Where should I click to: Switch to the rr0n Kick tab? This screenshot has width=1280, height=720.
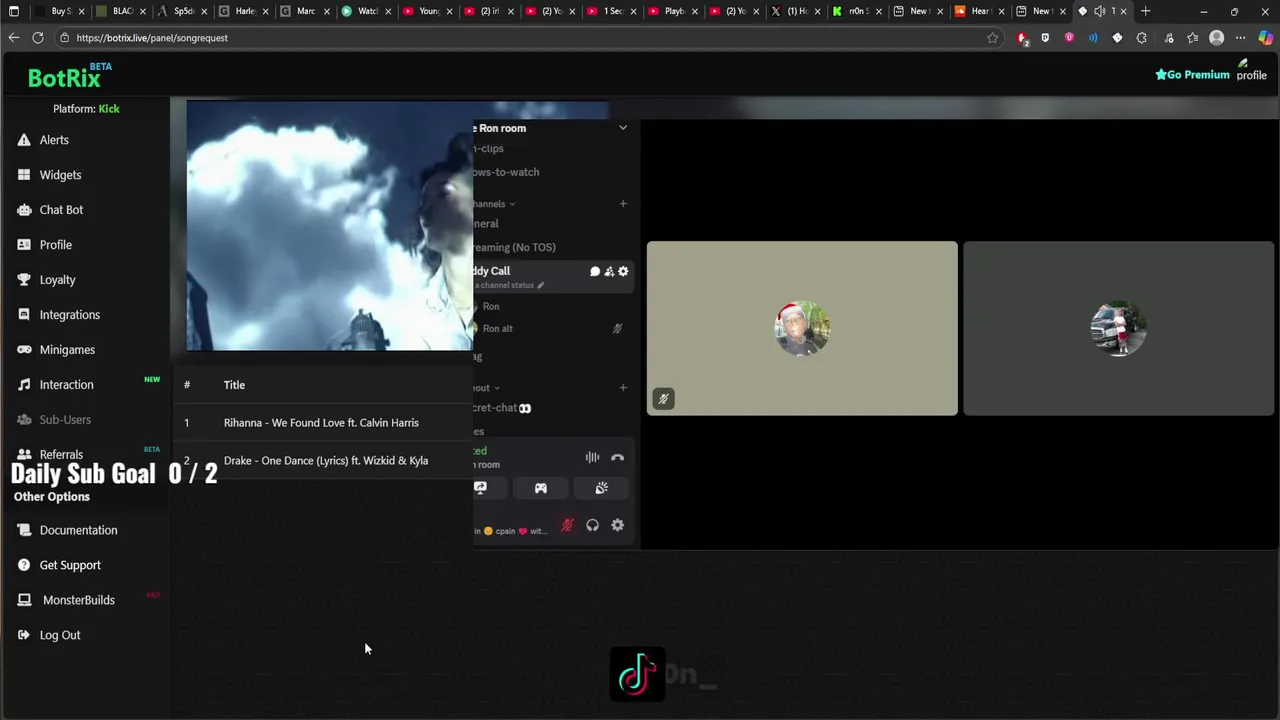(x=855, y=11)
